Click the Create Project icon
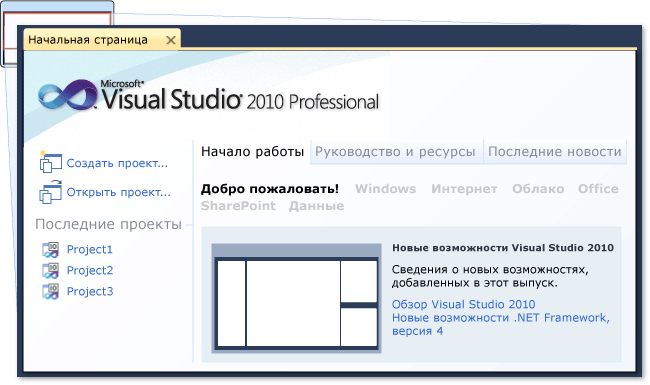Image resolution: width=650 pixels, height=385 pixels. point(50,162)
